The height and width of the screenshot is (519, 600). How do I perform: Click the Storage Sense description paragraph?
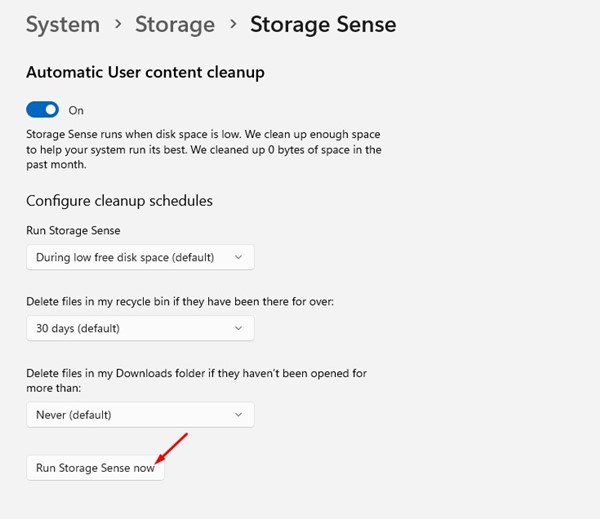pyautogui.click(x=203, y=150)
